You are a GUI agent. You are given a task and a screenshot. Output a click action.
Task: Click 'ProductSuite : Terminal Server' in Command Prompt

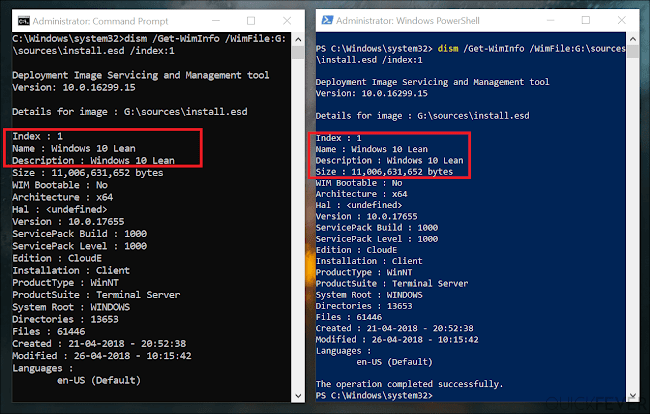(96, 295)
